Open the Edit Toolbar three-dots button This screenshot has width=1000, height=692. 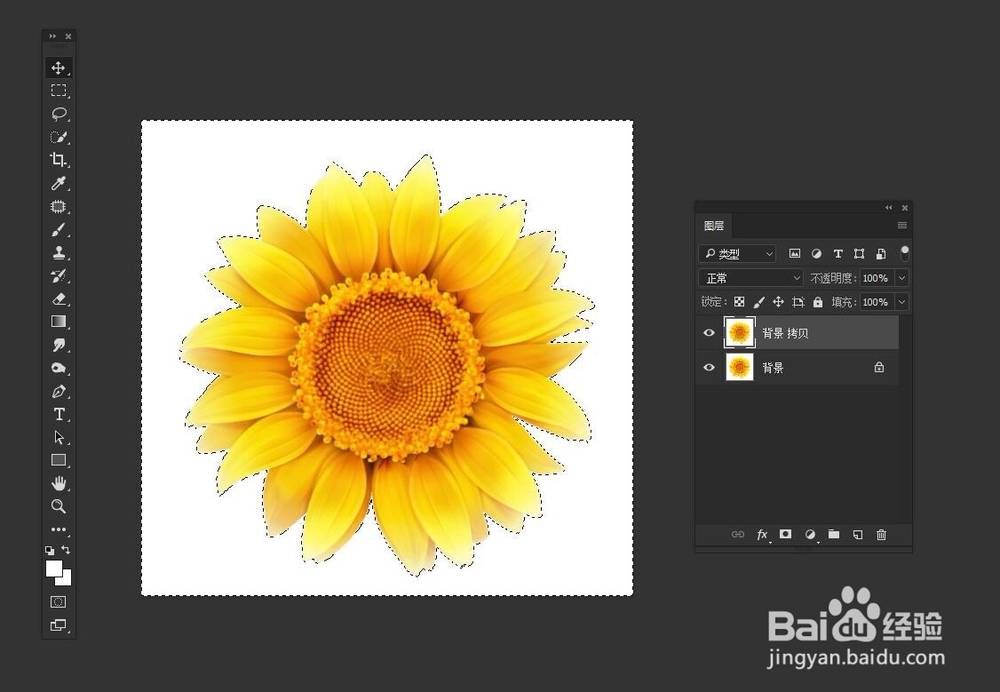tap(58, 529)
